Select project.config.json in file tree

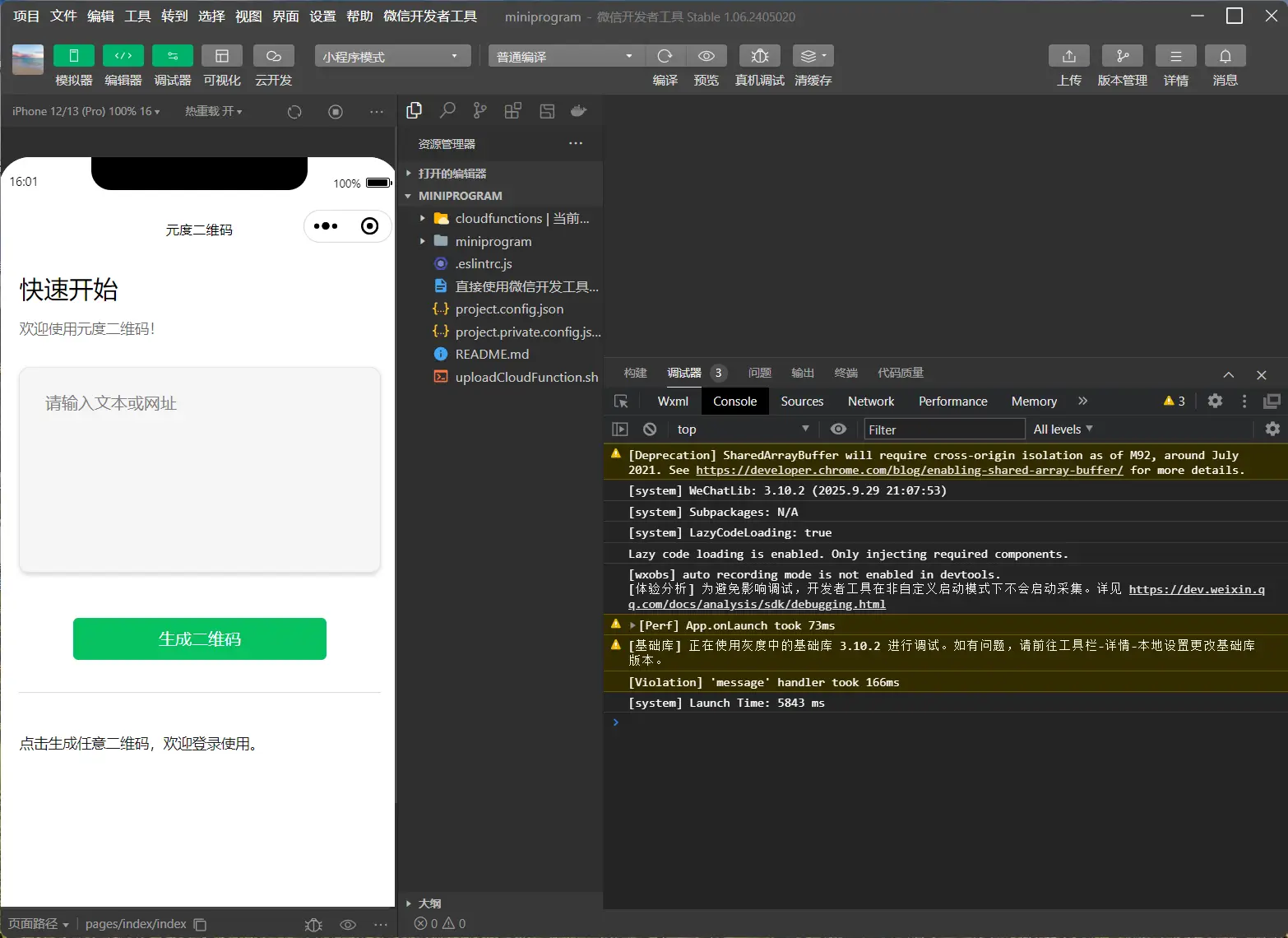pyautogui.click(x=509, y=309)
